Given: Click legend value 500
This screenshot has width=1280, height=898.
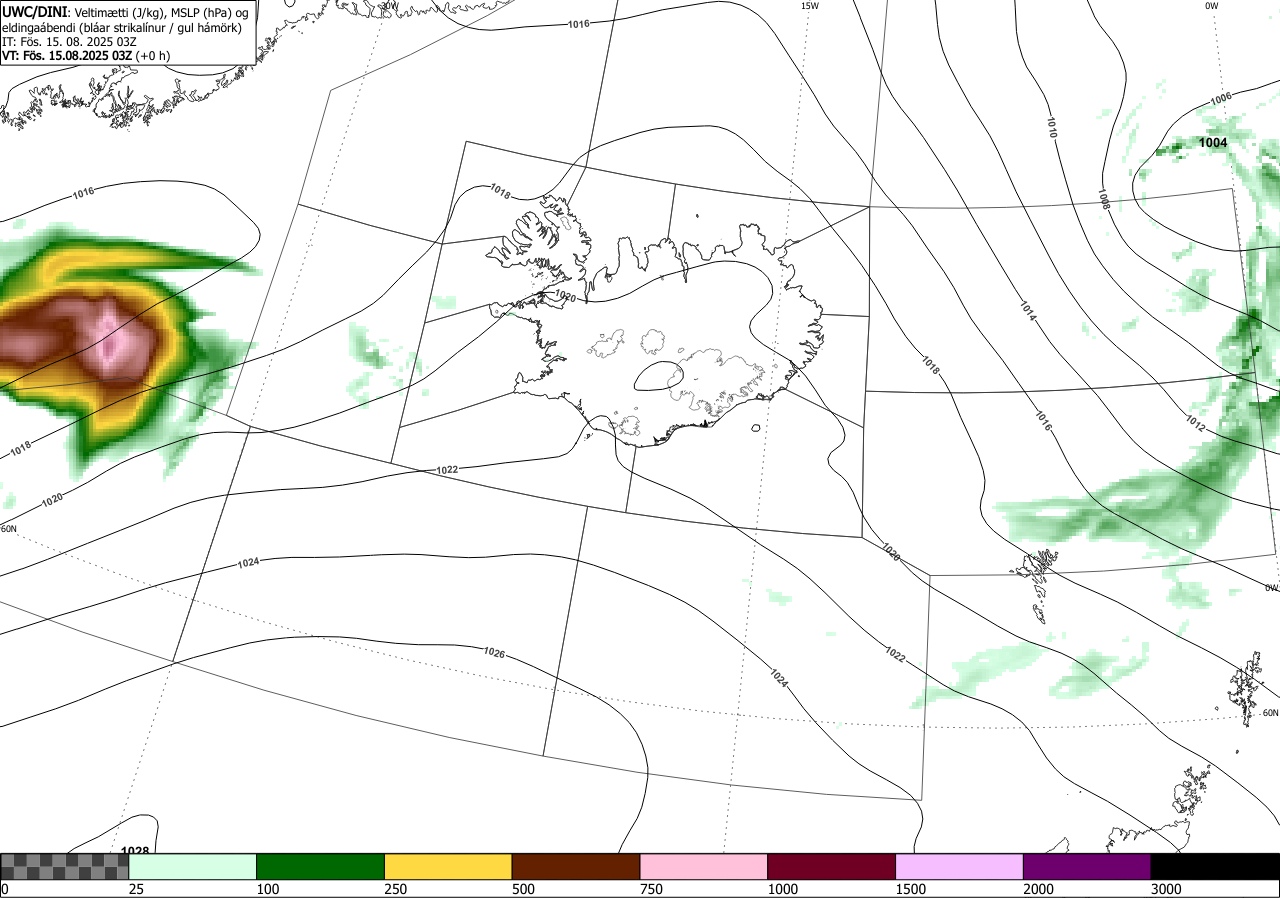Looking at the screenshot, I should (524, 889).
